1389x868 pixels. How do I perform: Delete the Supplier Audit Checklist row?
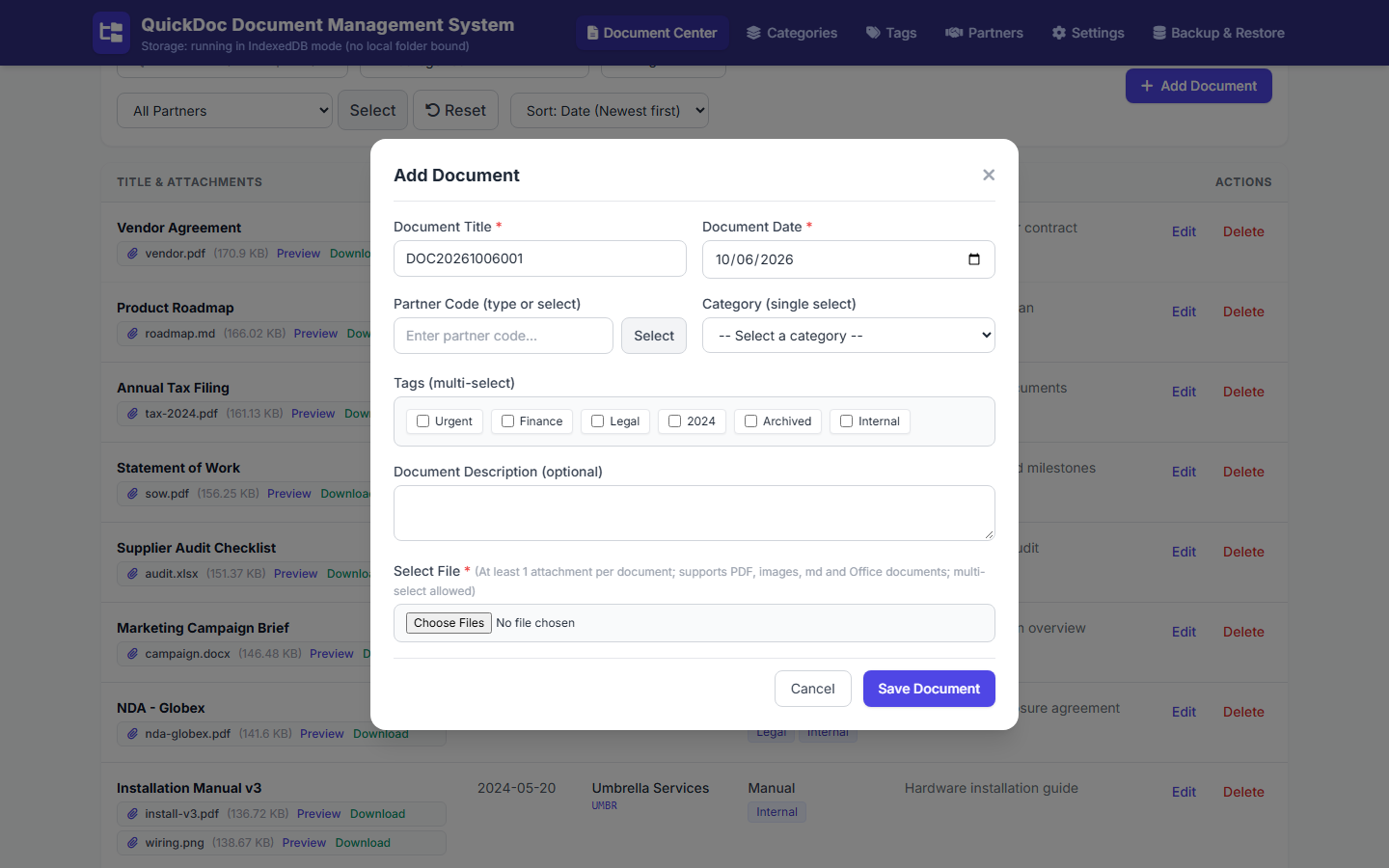(x=1243, y=552)
